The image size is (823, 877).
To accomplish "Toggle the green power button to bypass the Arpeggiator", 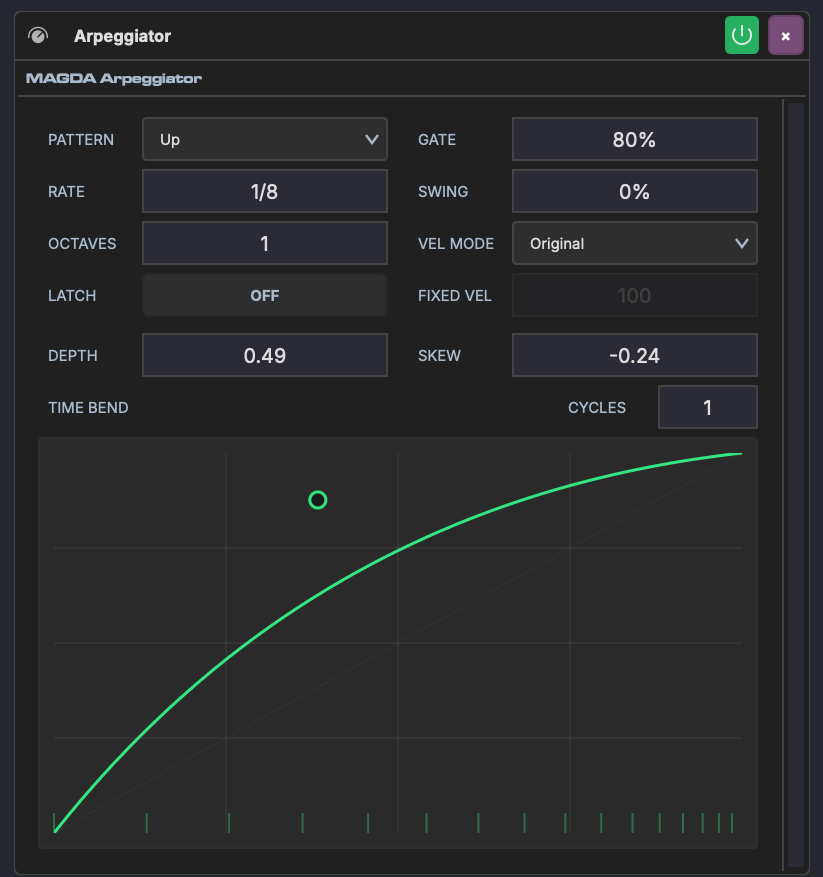I will [741, 35].
